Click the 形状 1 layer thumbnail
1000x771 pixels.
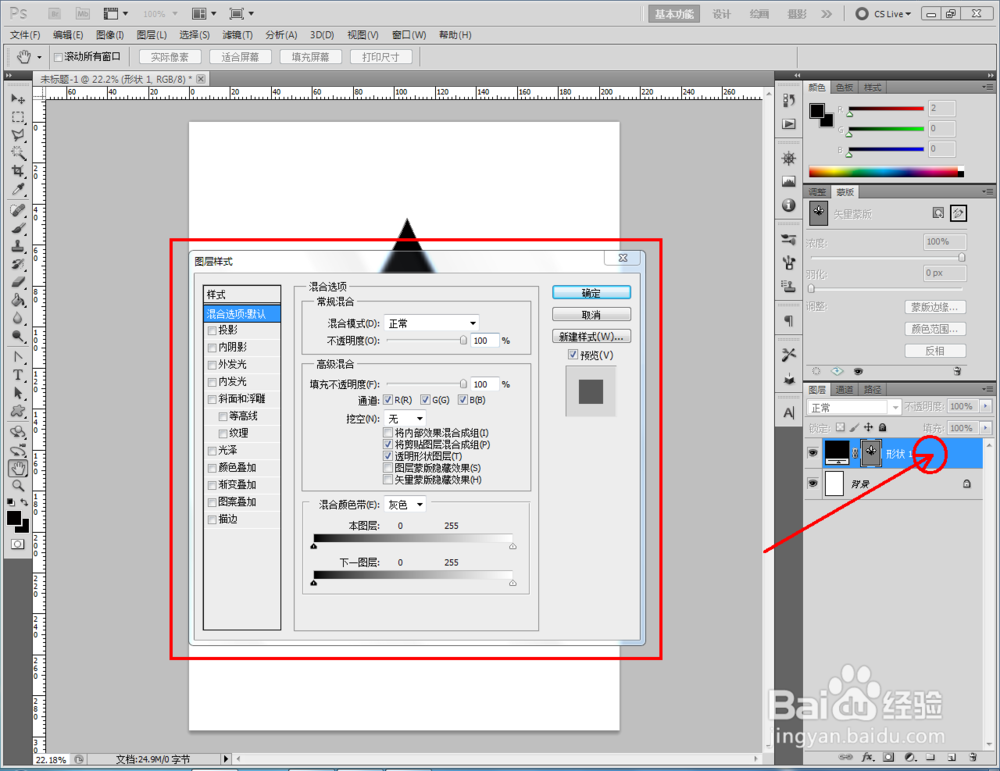point(836,452)
